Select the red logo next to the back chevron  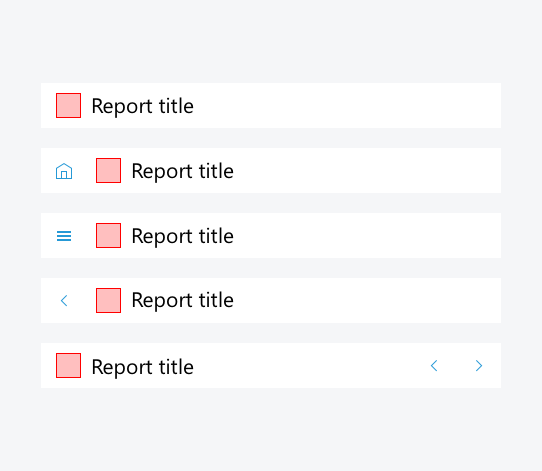pos(109,300)
